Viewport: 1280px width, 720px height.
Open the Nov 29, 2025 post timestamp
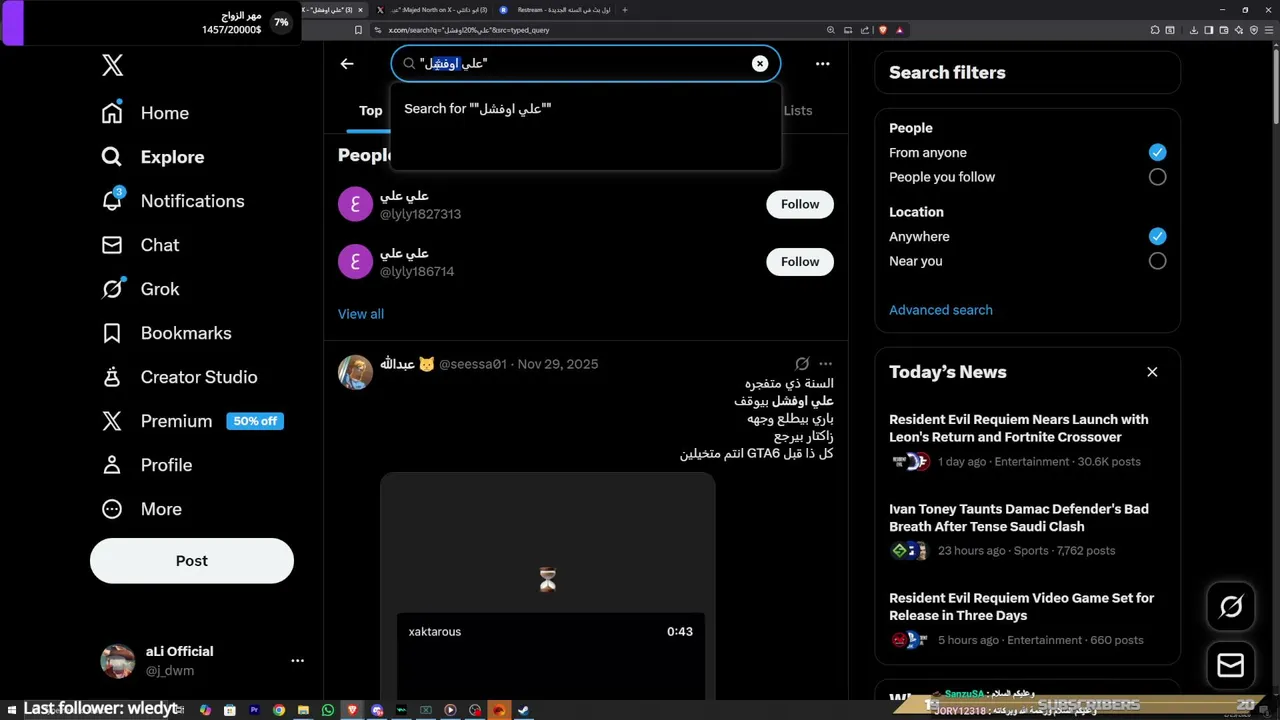click(558, 364)
